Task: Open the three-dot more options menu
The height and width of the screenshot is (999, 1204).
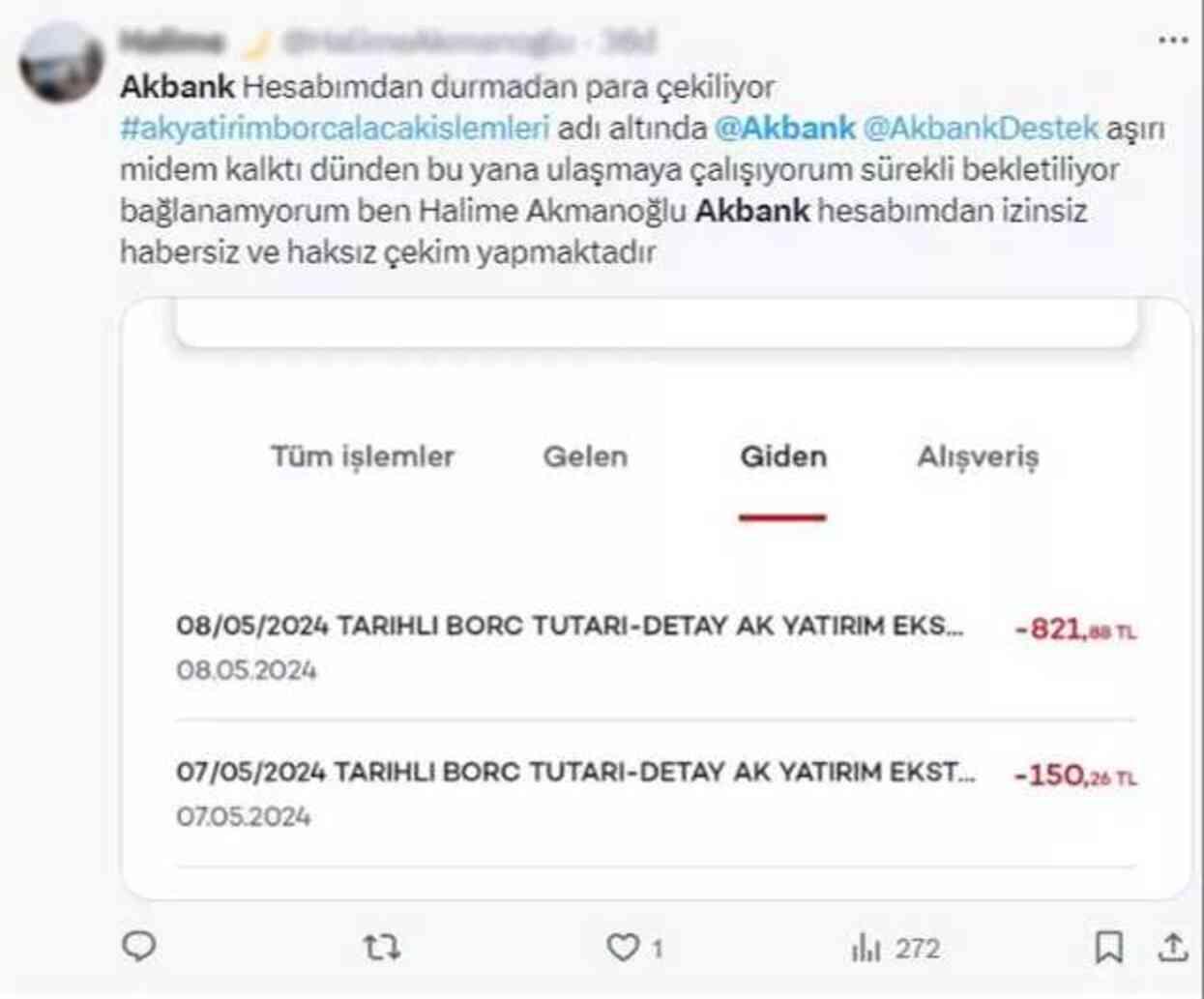Action: (x=1173, y=39)
